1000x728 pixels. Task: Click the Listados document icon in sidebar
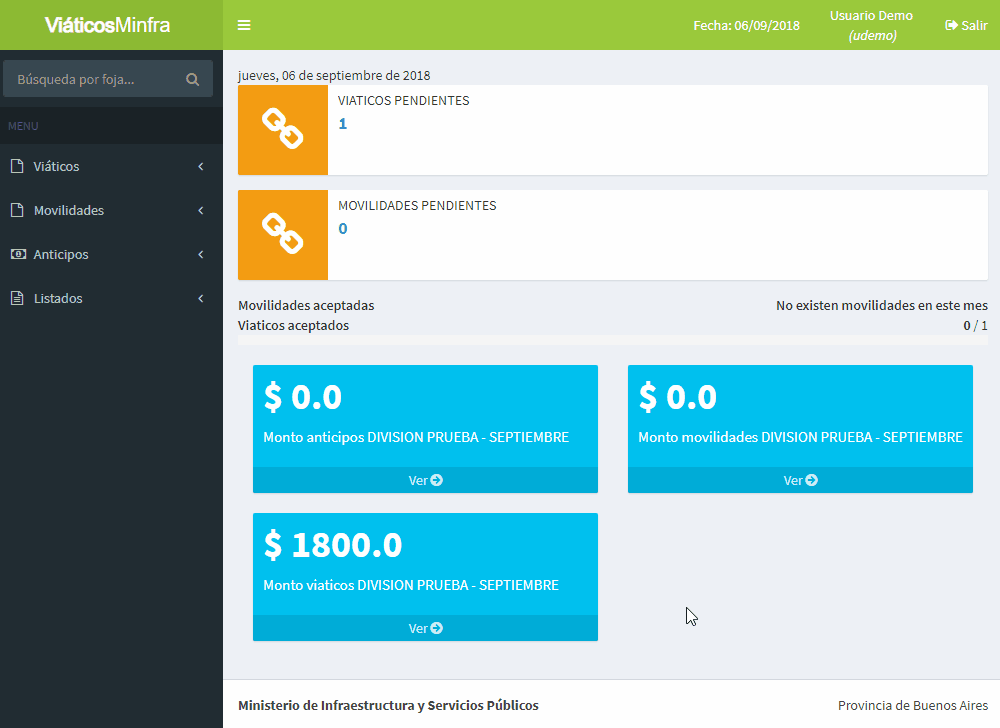16,299
